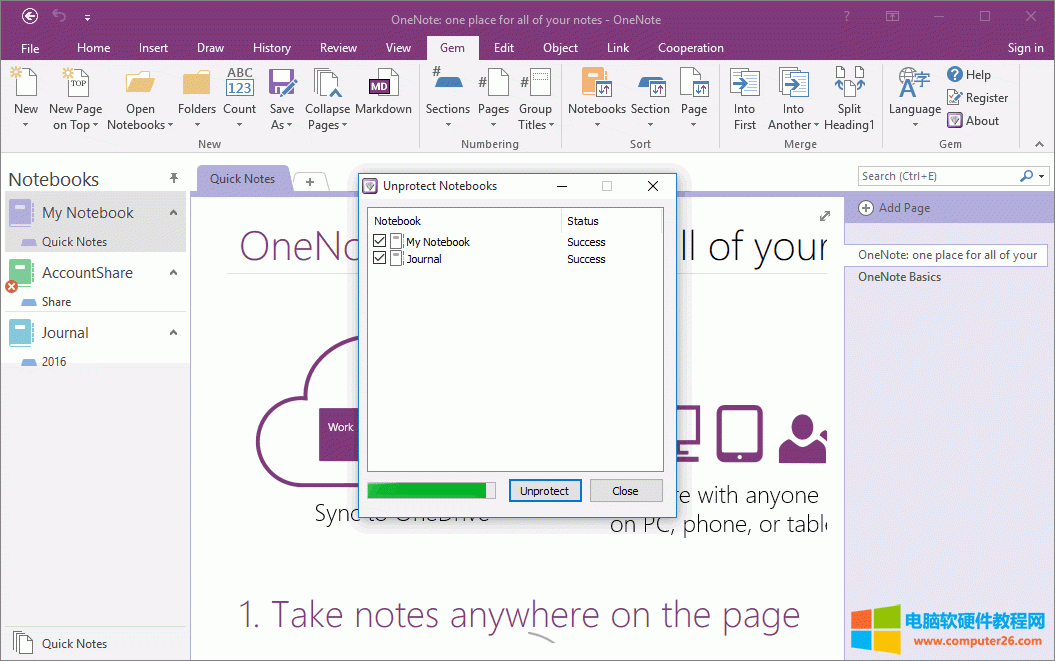
Task: Collapse the Journal notebook in sidebar
Action: (x=173, y=333)
